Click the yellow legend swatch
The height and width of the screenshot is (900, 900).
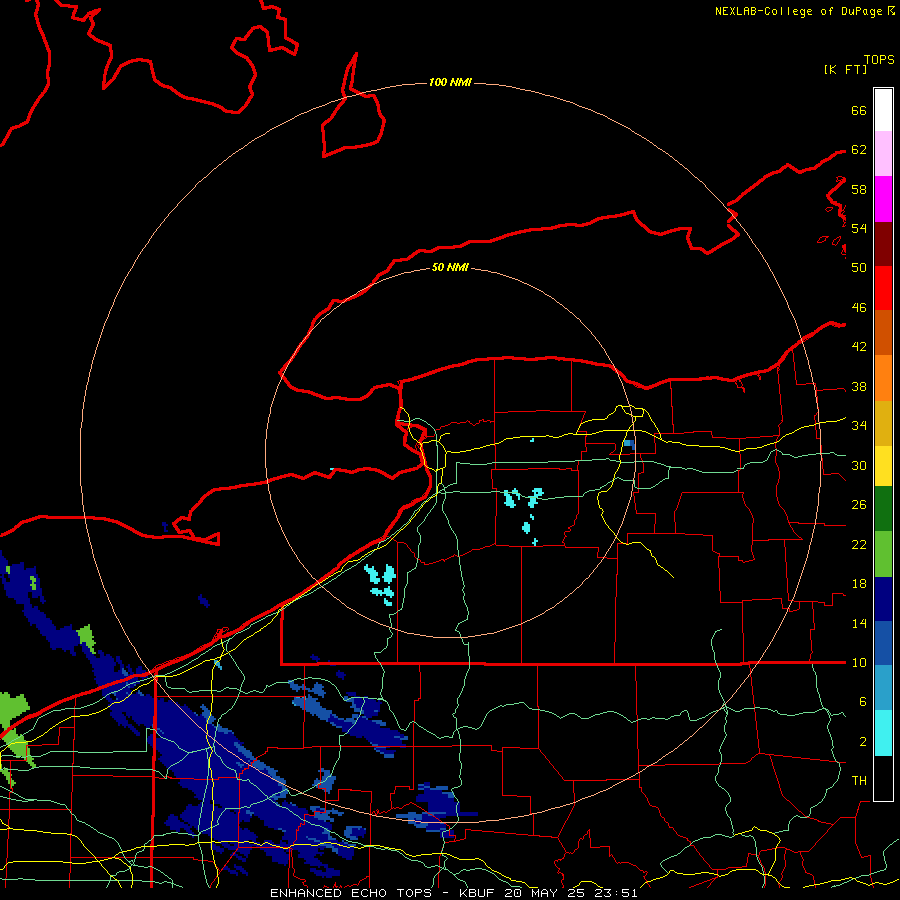pos(883,466)
